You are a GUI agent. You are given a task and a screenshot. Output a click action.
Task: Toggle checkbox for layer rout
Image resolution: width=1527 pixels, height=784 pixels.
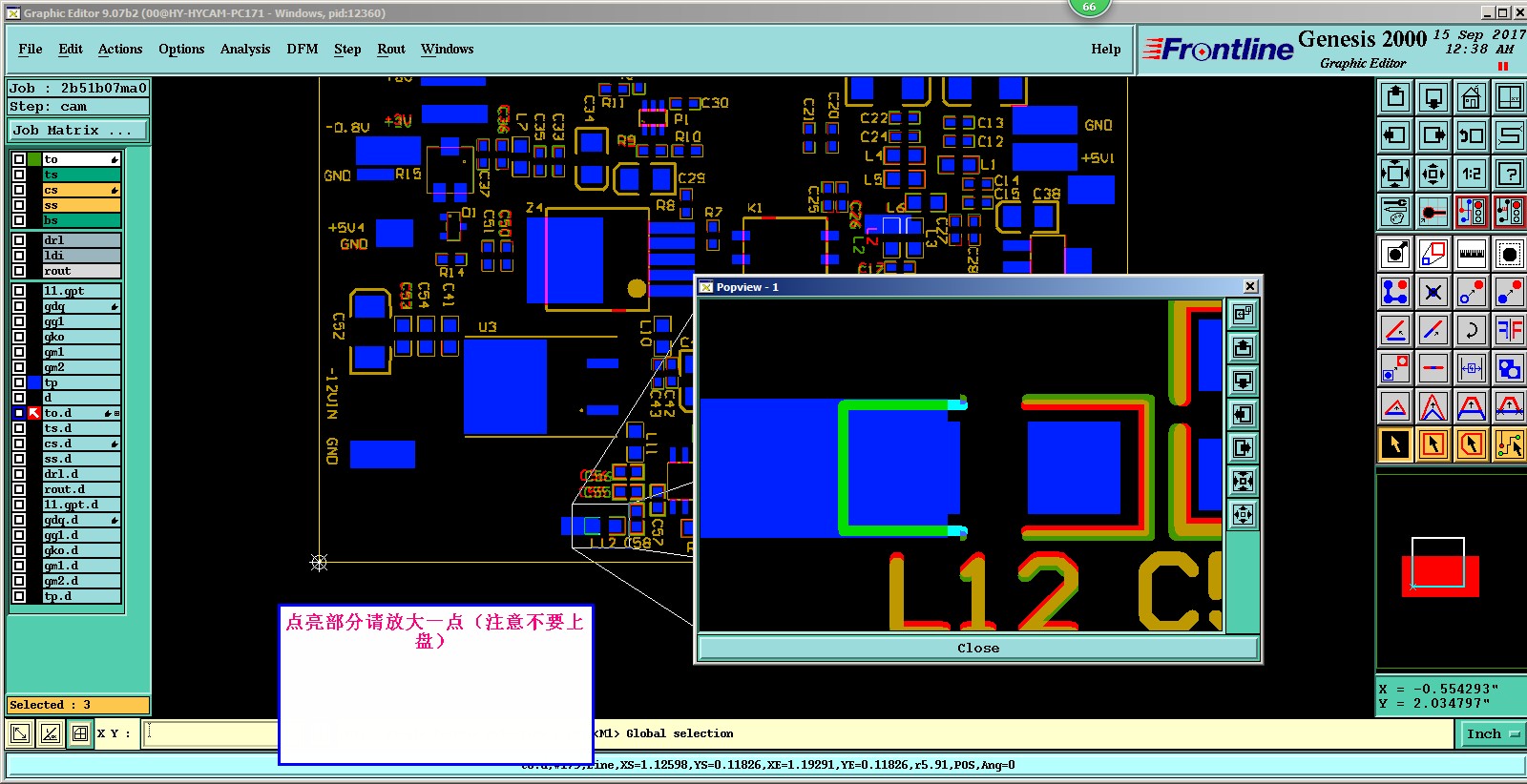(x=19, y=271)
